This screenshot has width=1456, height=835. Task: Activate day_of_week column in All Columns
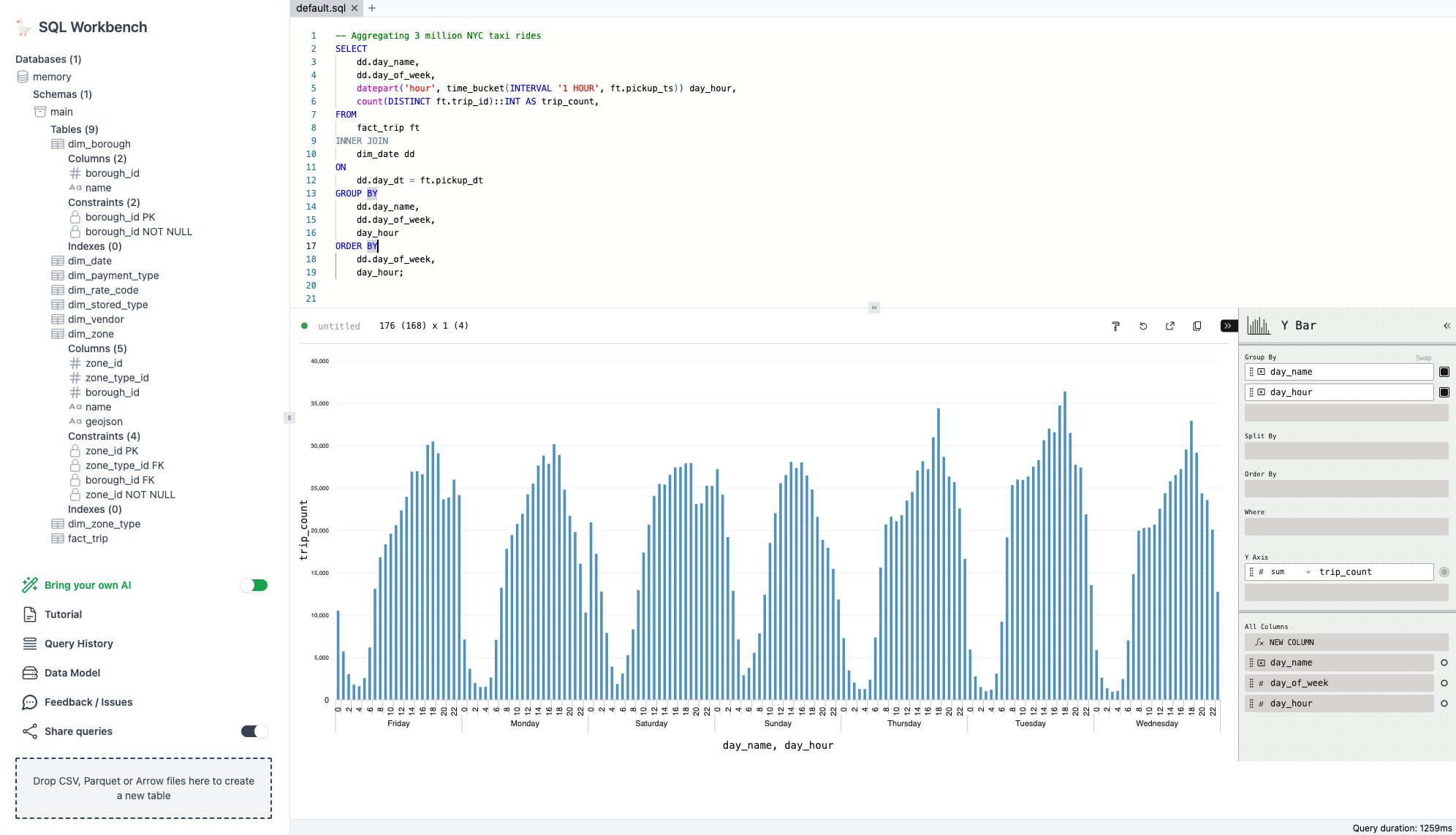(1444, 683)
